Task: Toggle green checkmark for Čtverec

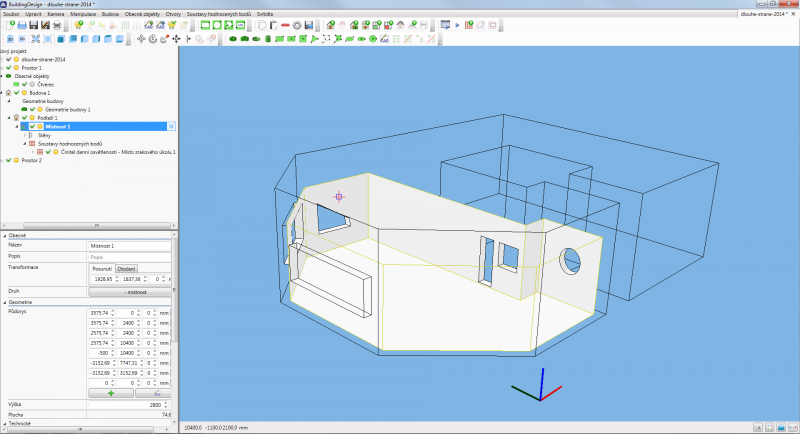Action: coord(25,84)
